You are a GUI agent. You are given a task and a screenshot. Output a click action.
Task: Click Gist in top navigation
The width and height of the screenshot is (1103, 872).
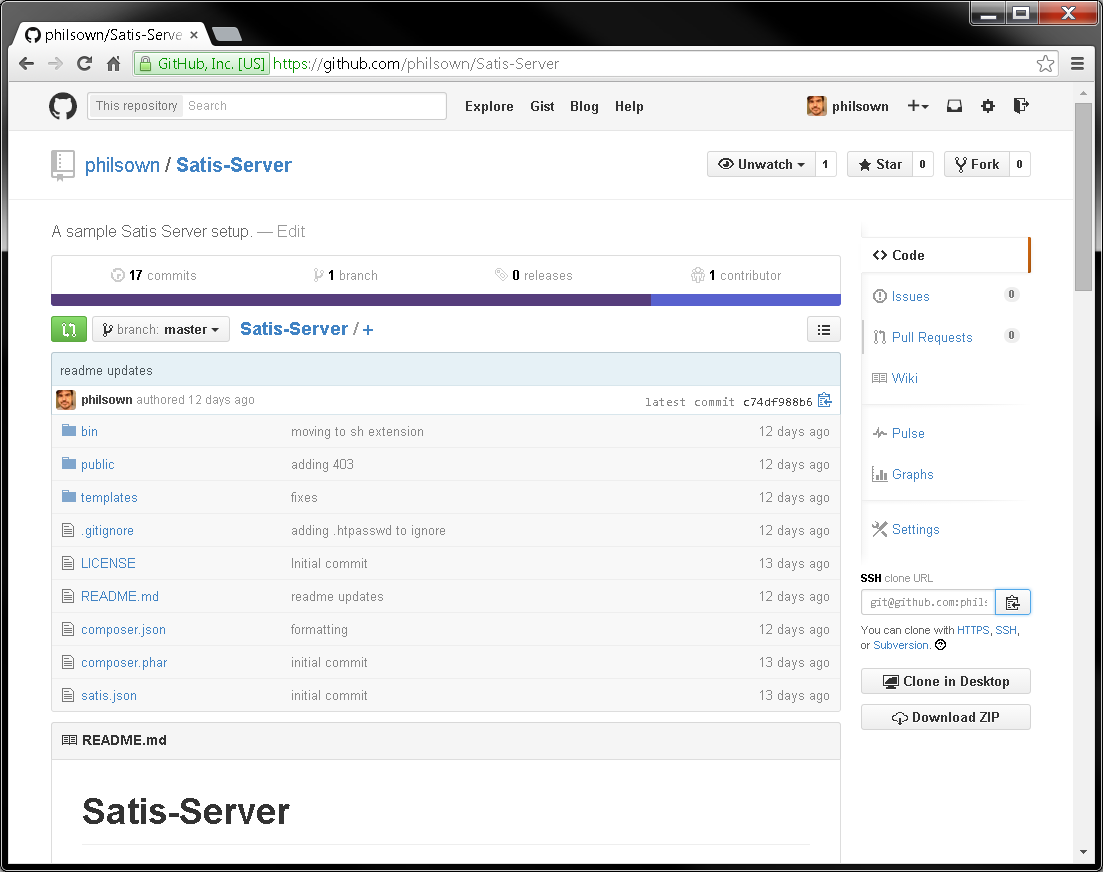coord(542,106)
